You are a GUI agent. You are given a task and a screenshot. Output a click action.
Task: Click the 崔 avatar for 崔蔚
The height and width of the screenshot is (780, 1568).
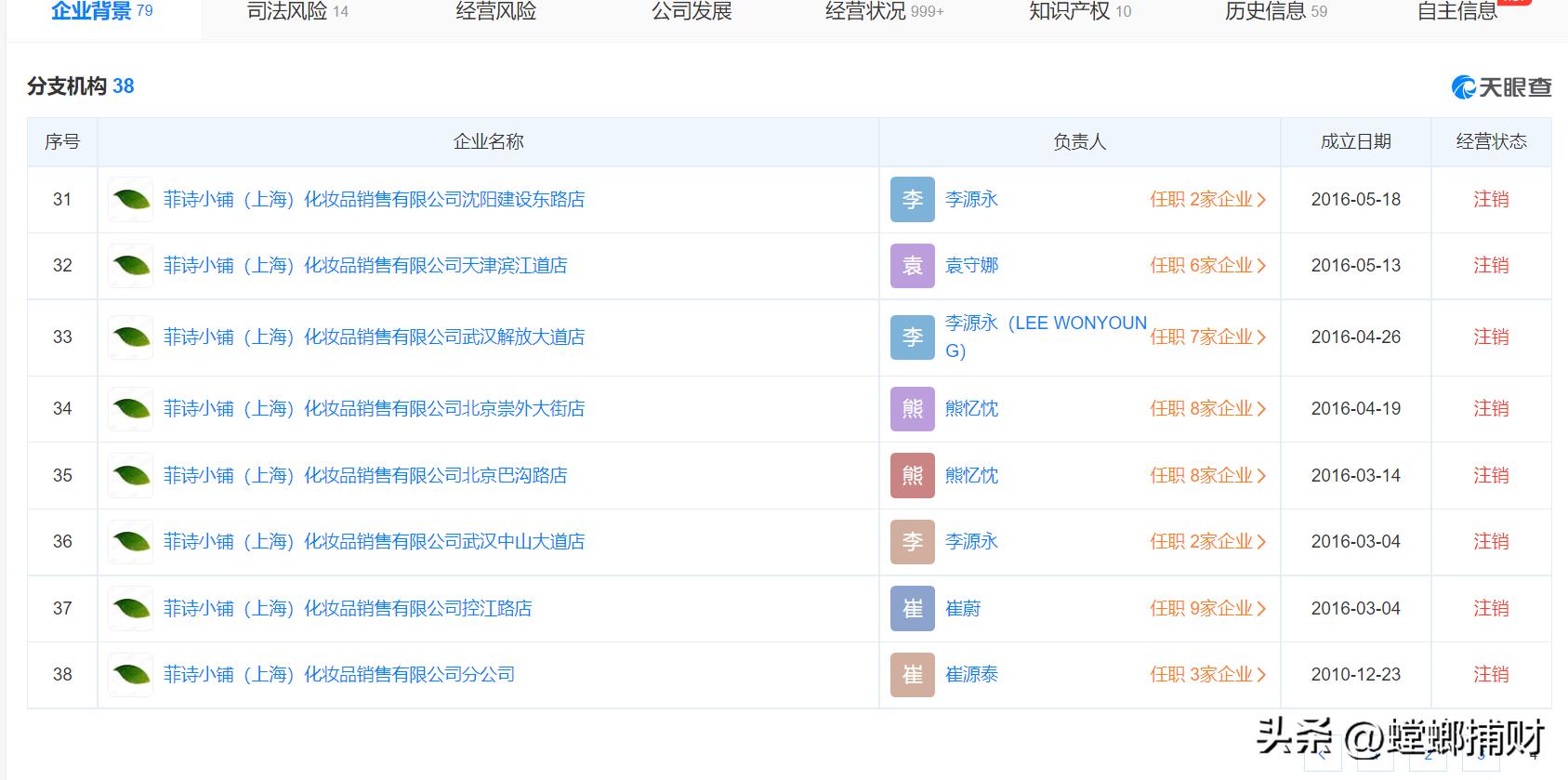[913, 609]
